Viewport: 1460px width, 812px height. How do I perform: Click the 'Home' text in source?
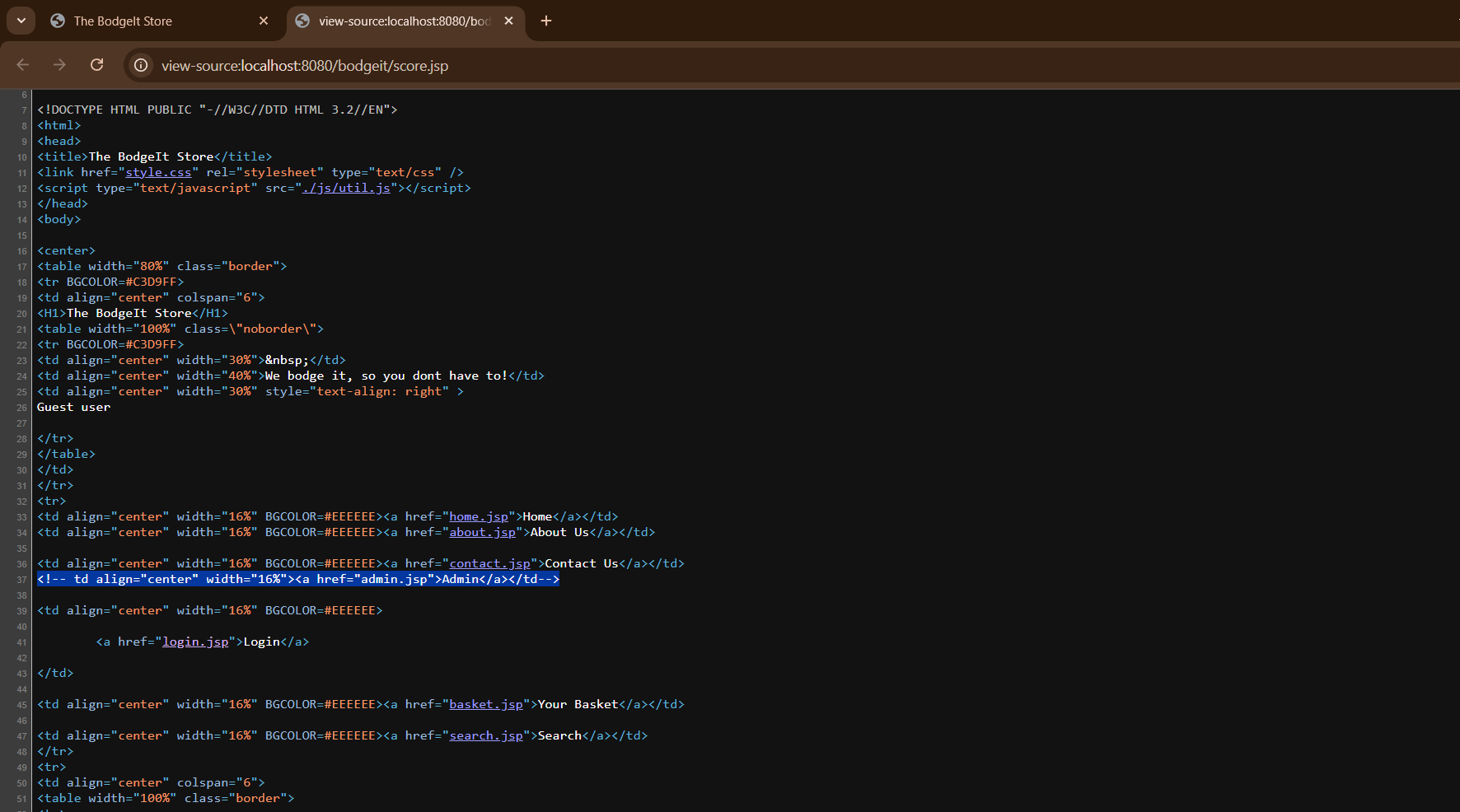pyautogui.click(x=537, y=516)
